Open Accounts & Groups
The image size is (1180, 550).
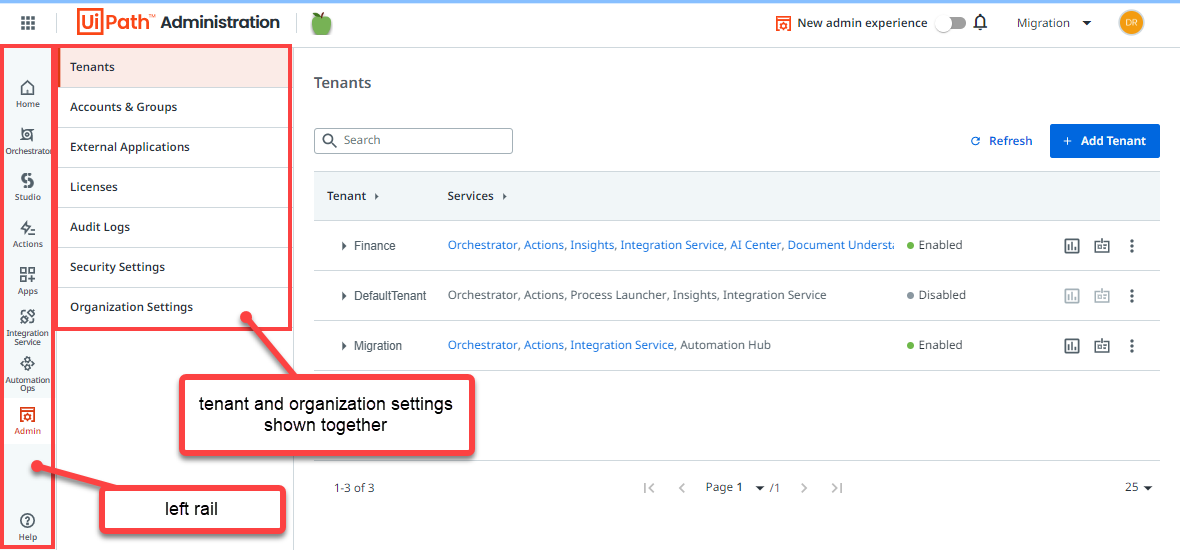click(x=174, y=107)
